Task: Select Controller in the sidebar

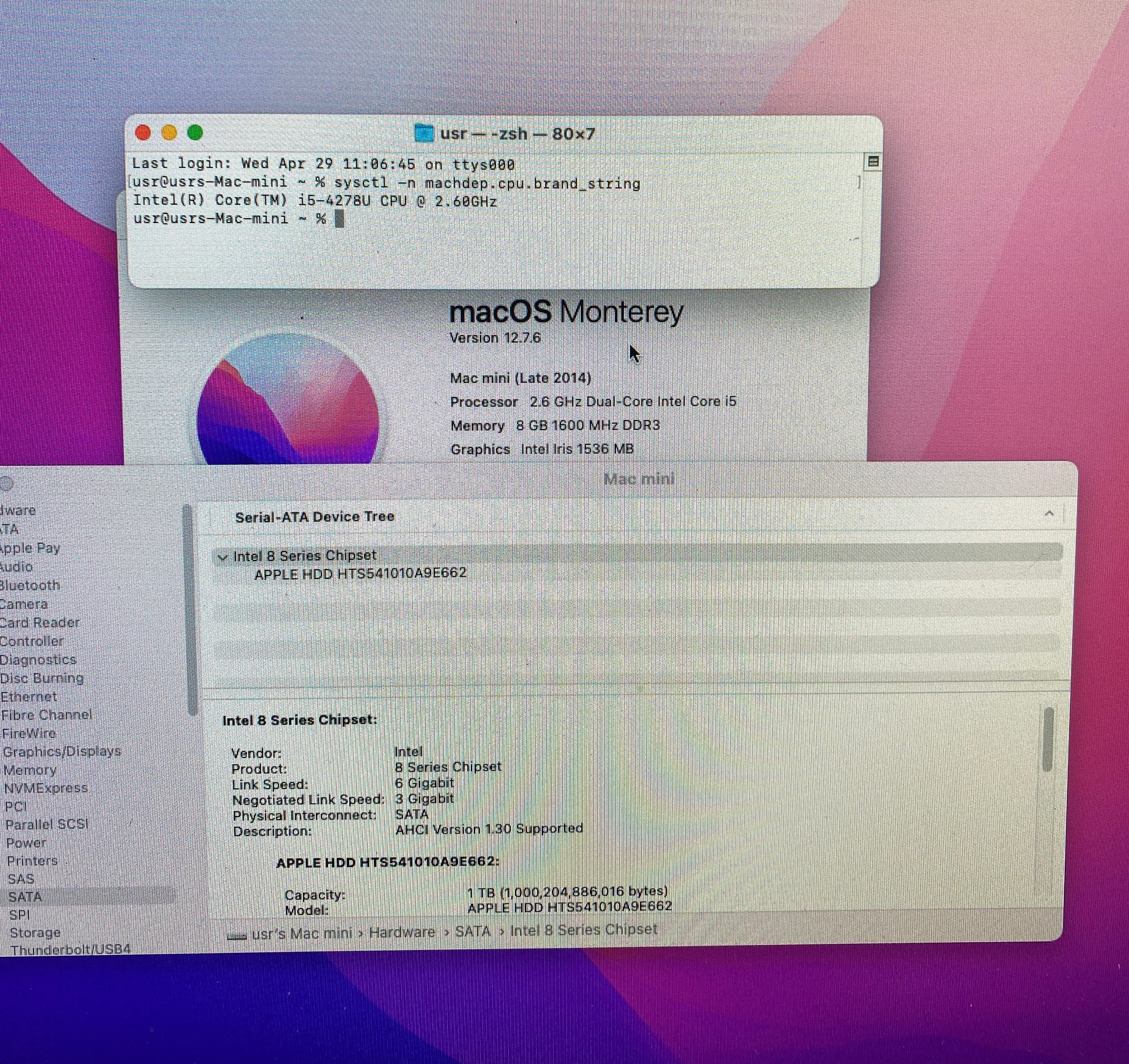Action: pos(32,641)
